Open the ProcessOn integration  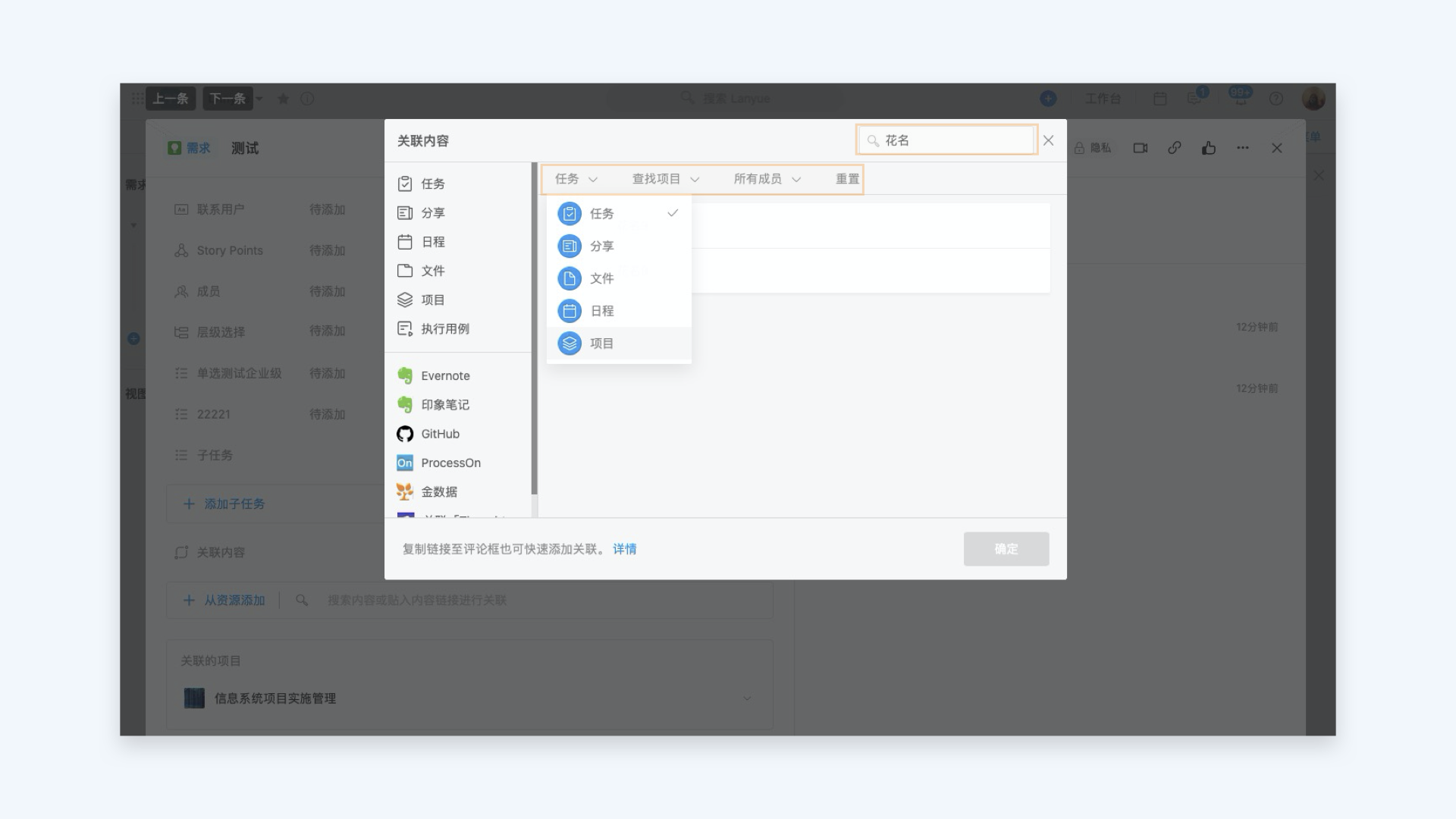[x=458, y=463]
